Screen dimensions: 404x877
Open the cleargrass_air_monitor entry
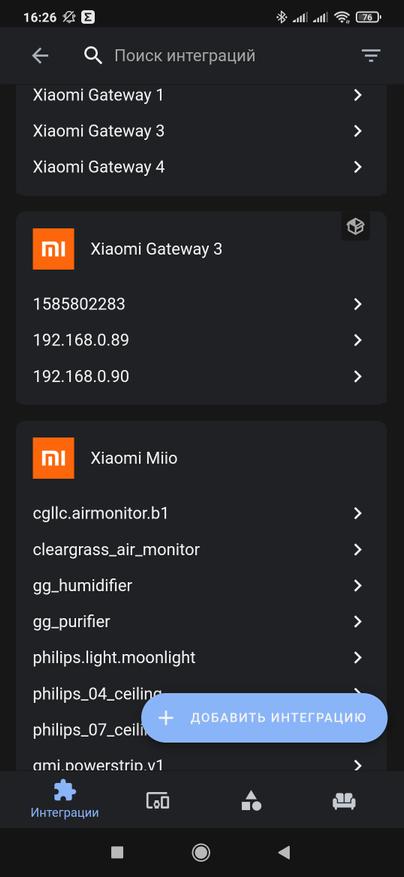coord(201,549)
